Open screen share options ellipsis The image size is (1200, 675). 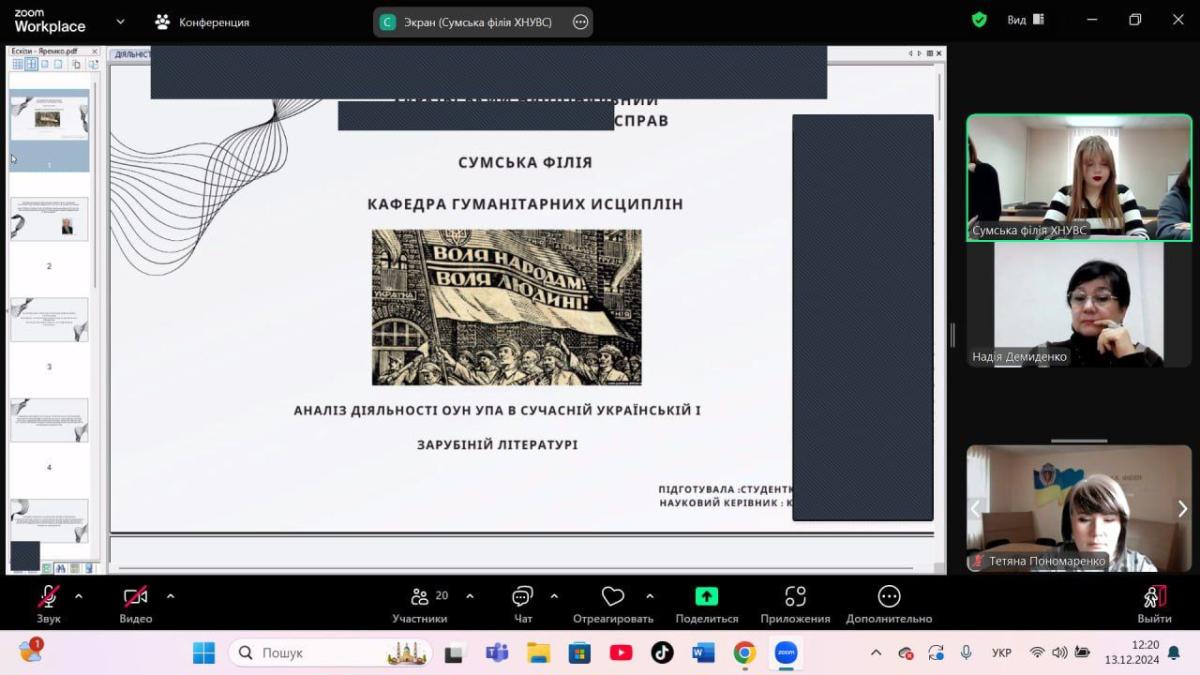coord(580,22)
